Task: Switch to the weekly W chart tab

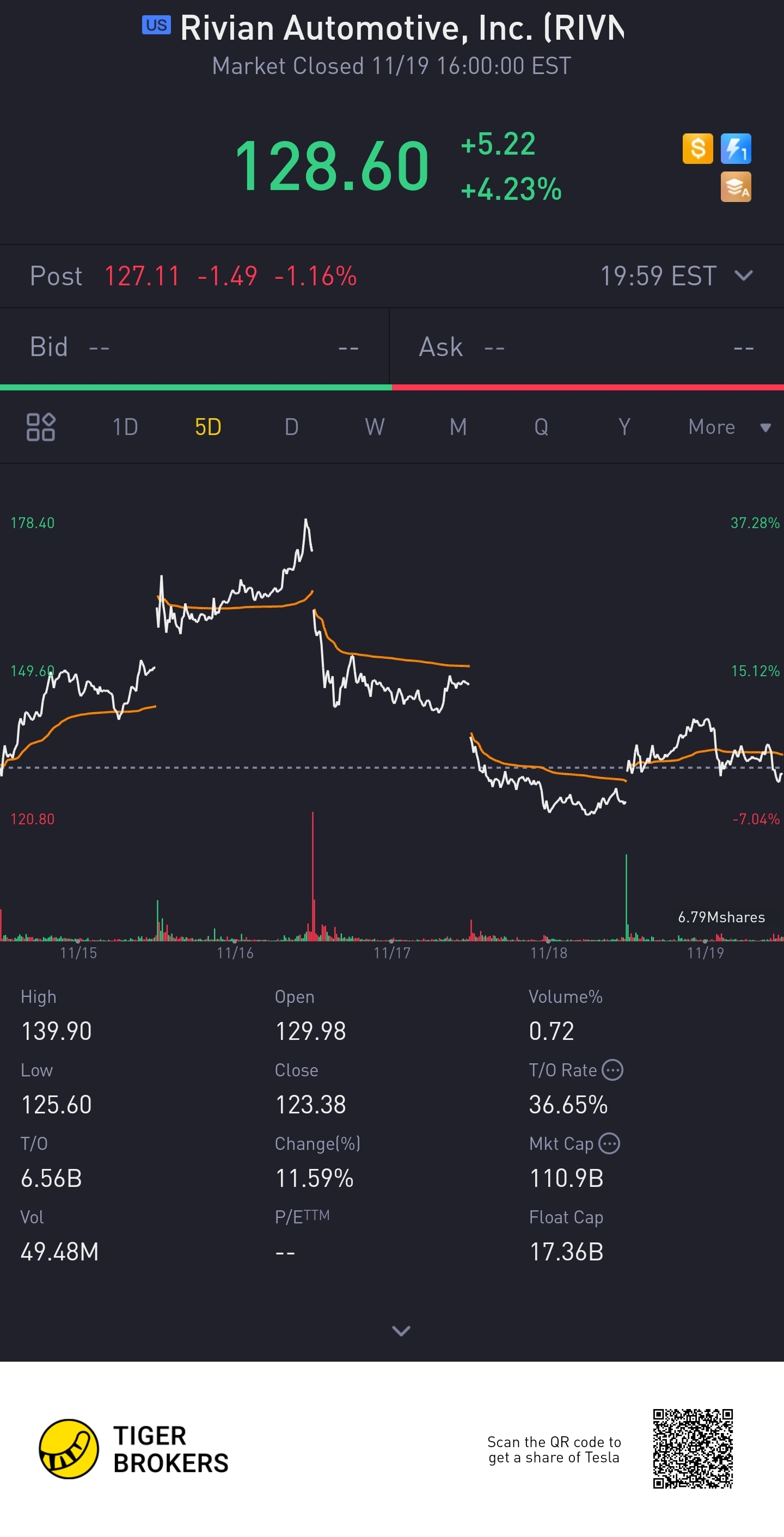Action: tap(375, 427)
